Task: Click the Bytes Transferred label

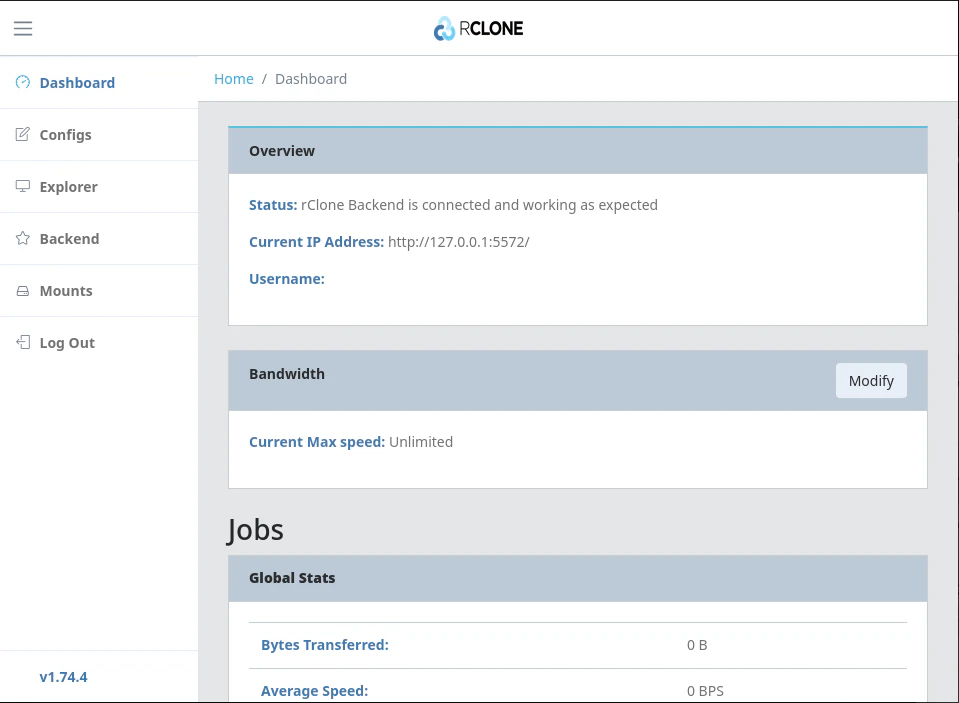Action: click(x=325, y=645)
